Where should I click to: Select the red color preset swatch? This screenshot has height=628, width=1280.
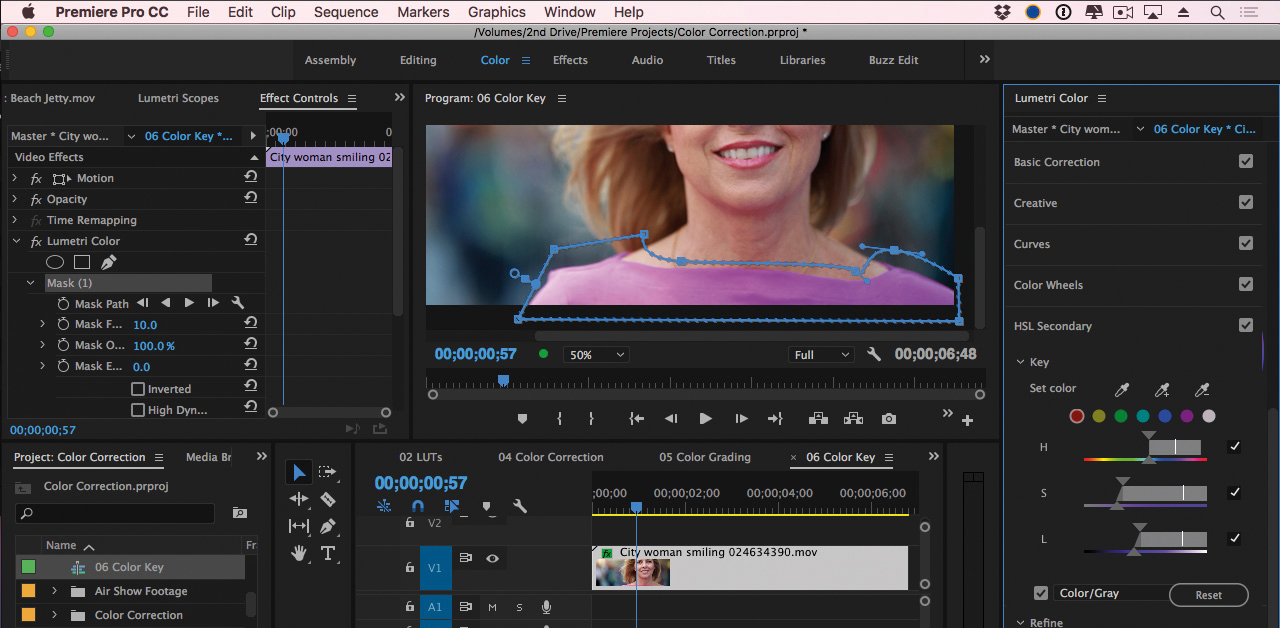coord(1077,416)
